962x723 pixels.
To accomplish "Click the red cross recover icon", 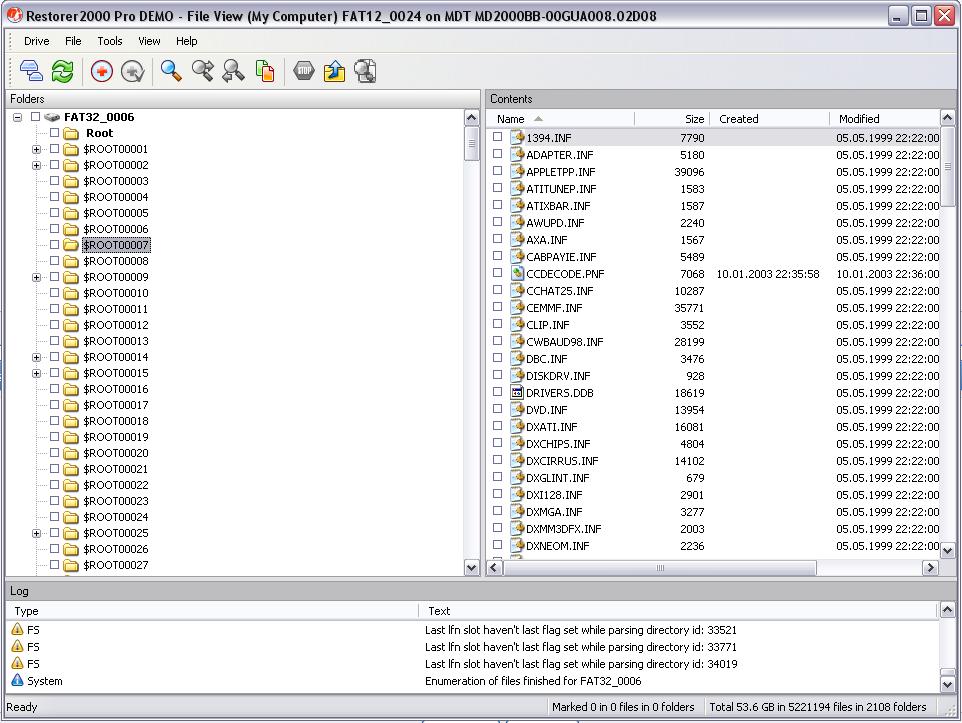I will 102,71.
